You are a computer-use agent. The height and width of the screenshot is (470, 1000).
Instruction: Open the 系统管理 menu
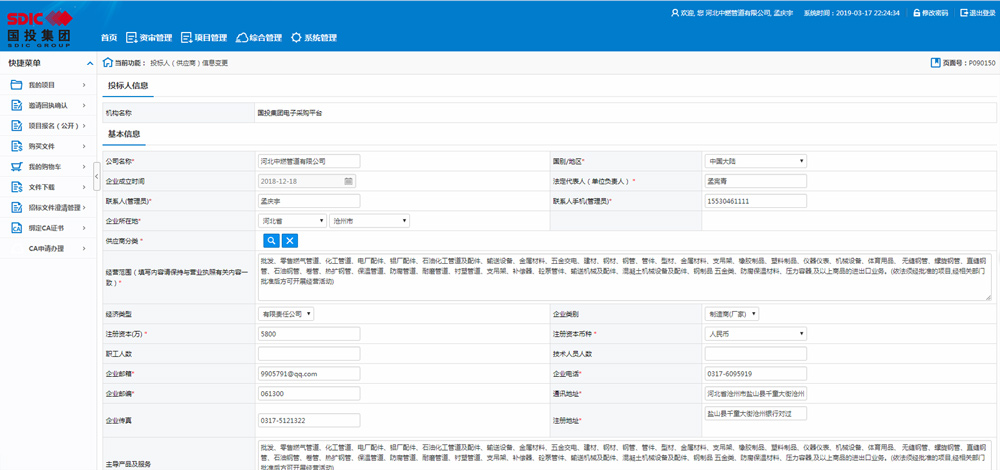click(x=313, y=38)
